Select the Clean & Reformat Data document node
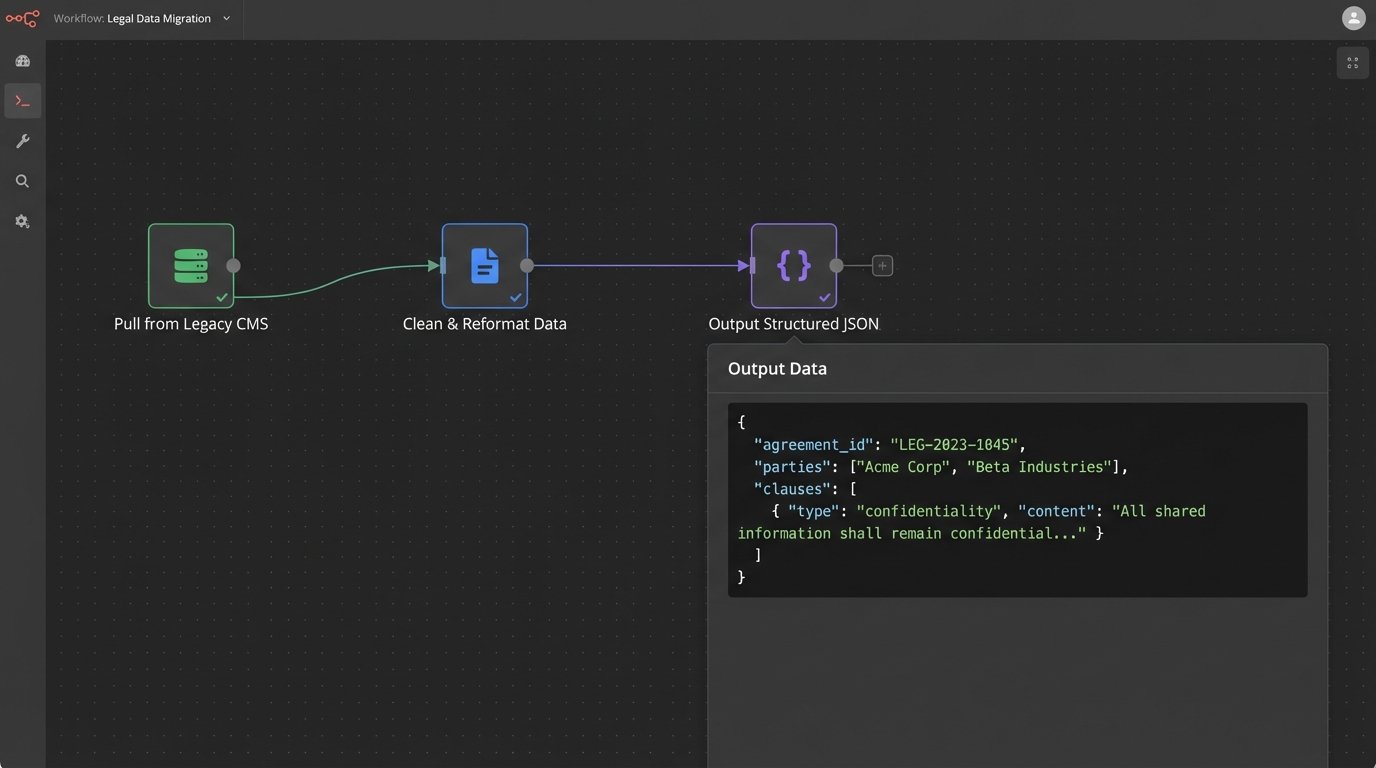The height and width of the screenshot is (768, 1376). [485, 266]
